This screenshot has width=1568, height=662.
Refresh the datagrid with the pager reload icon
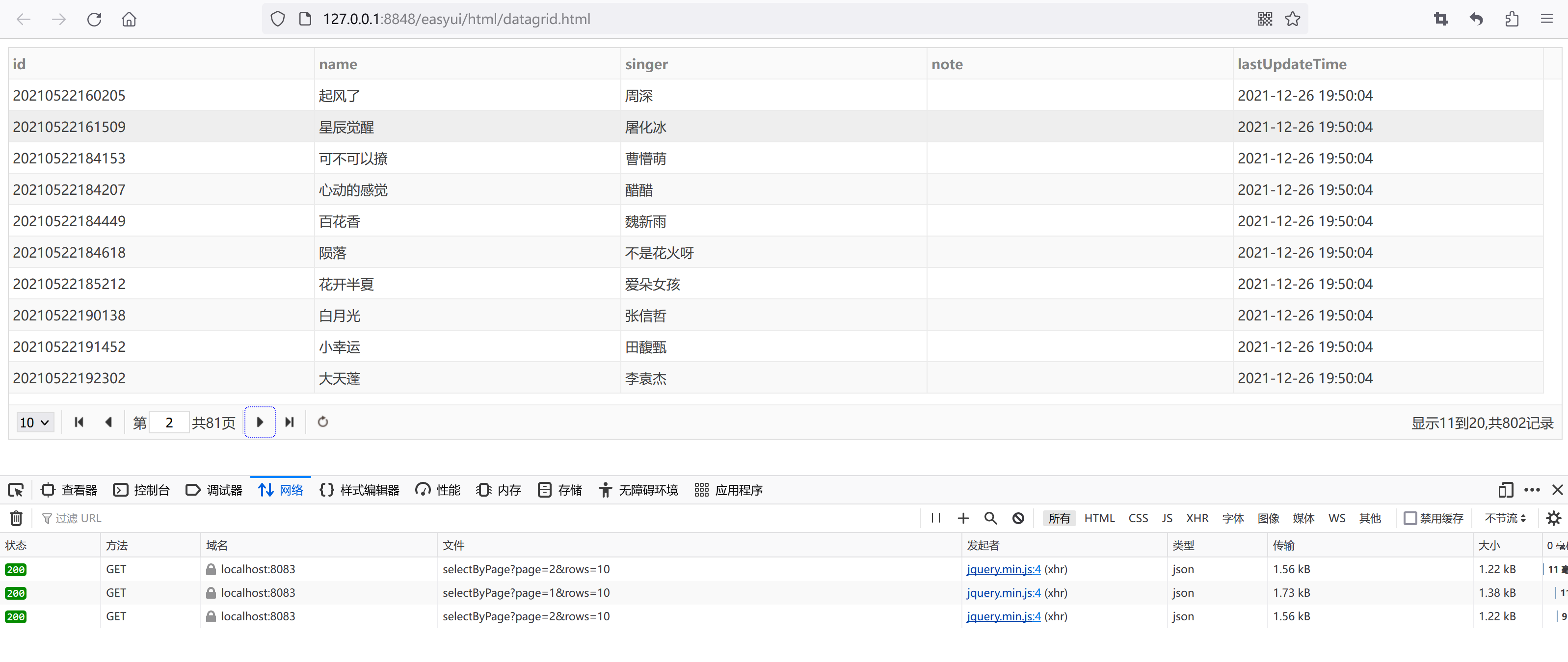coord(322,422)
